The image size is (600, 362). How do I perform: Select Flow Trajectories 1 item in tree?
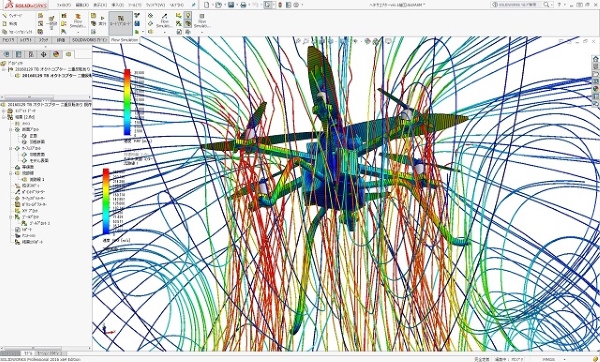[x=34, y=179]
